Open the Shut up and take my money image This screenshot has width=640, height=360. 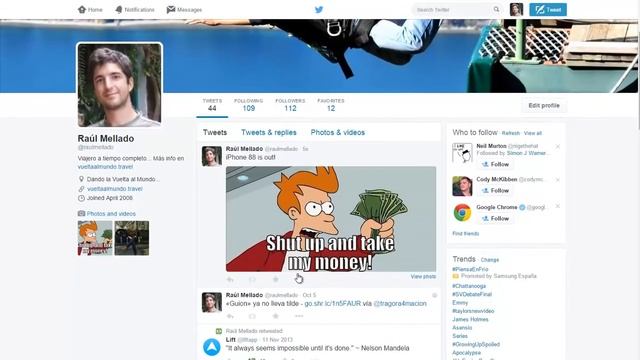click(331, 219)
